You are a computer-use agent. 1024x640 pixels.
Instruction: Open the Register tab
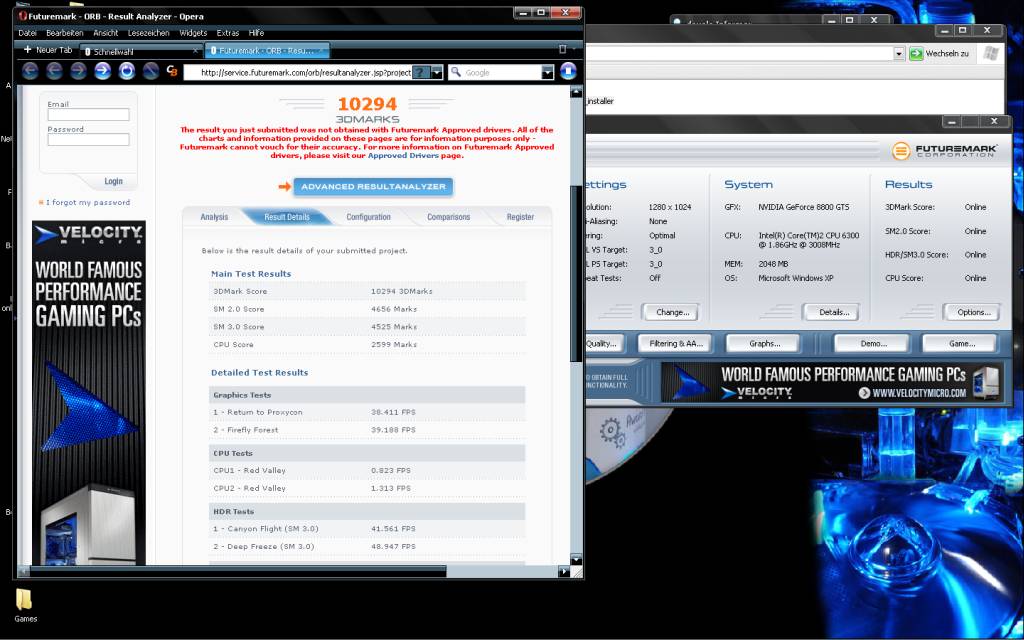coord(520,217)
